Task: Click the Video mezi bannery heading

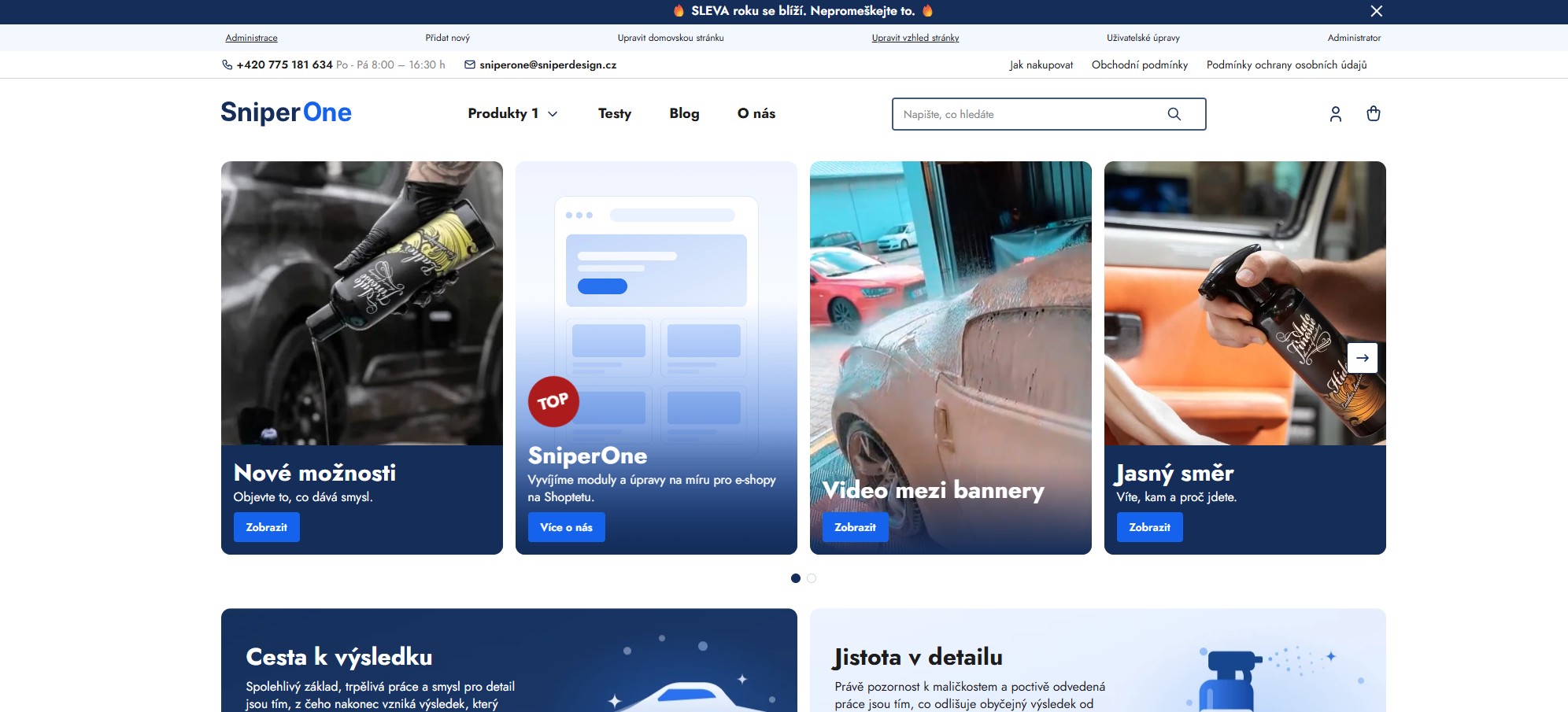Action: coord(934,491)
